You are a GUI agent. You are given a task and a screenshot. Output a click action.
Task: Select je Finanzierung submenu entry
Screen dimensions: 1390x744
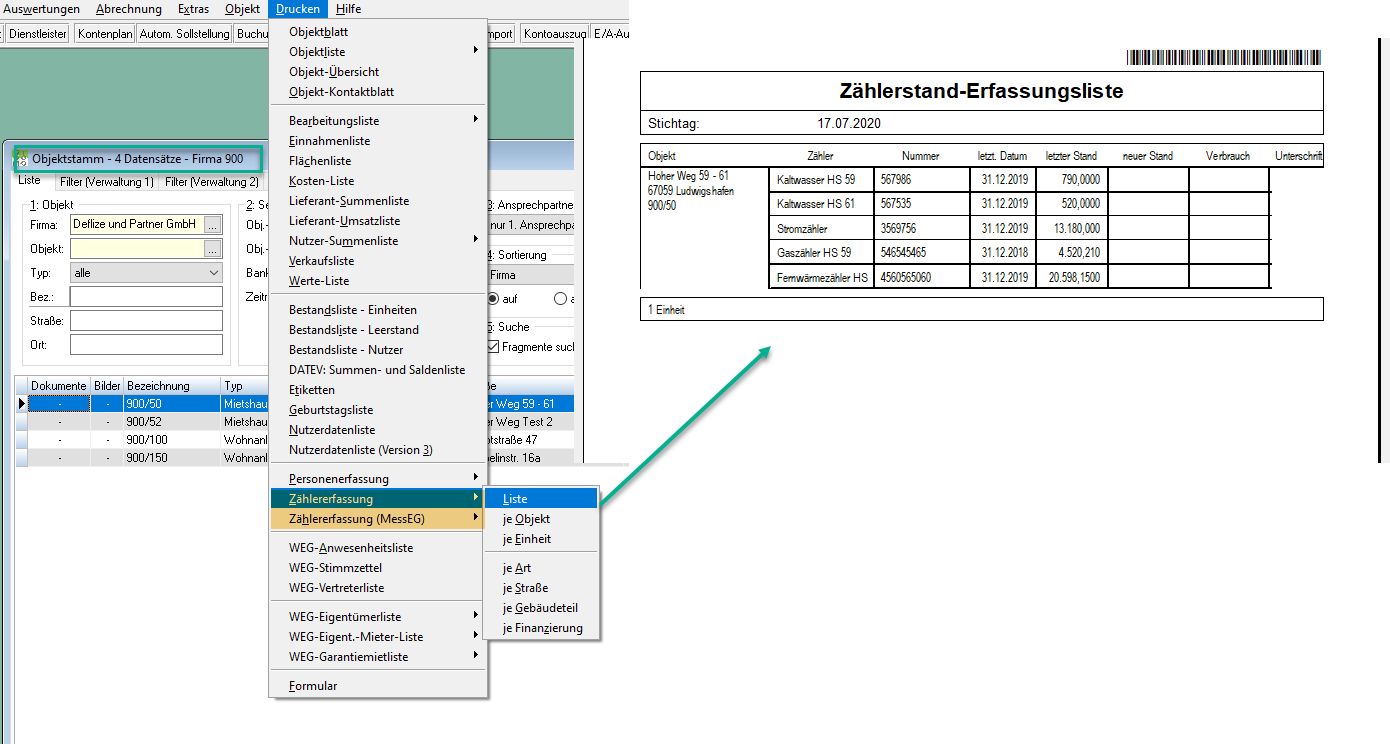541,628
